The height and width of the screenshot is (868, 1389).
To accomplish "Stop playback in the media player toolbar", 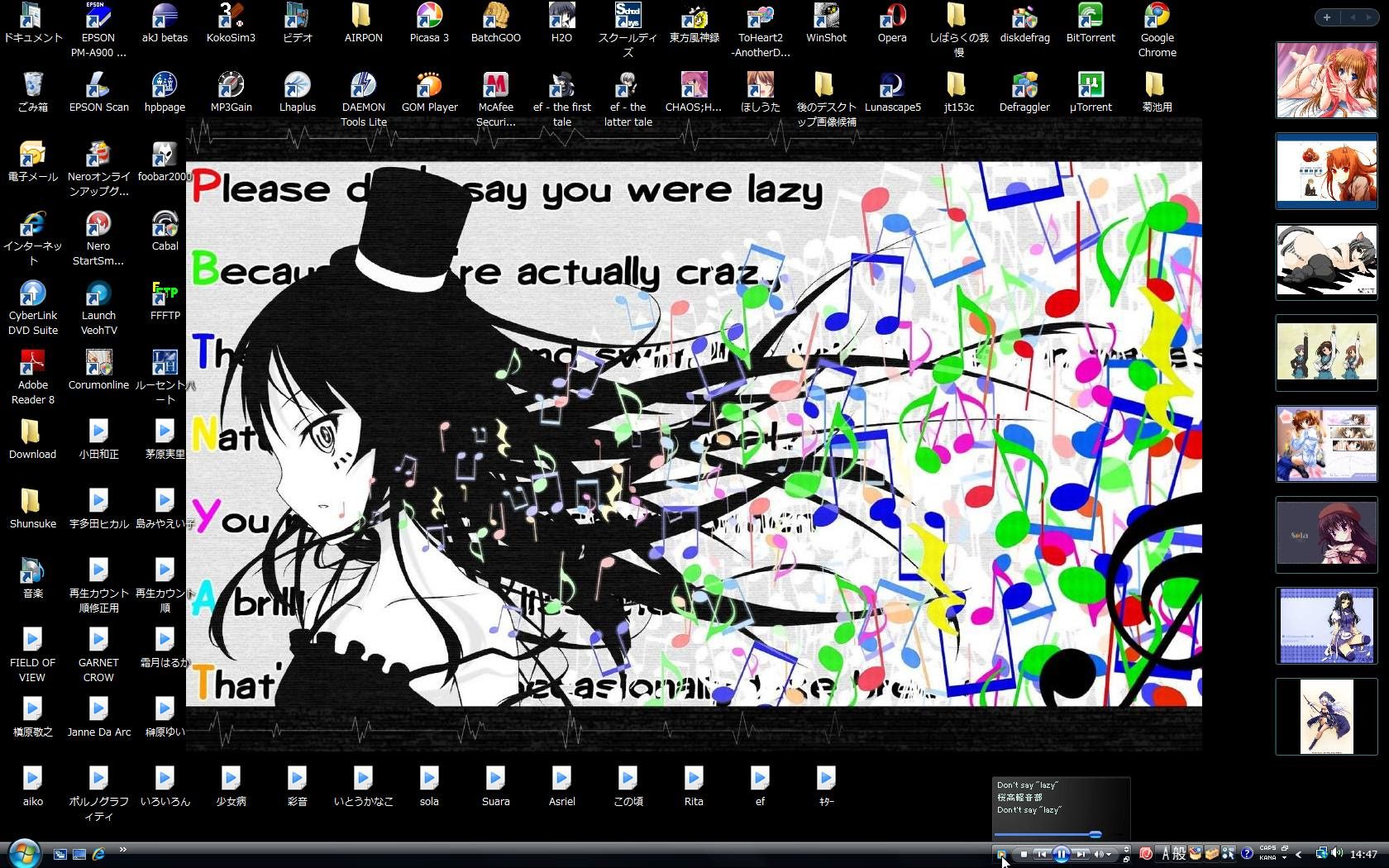I will (x=1024, y=854).
